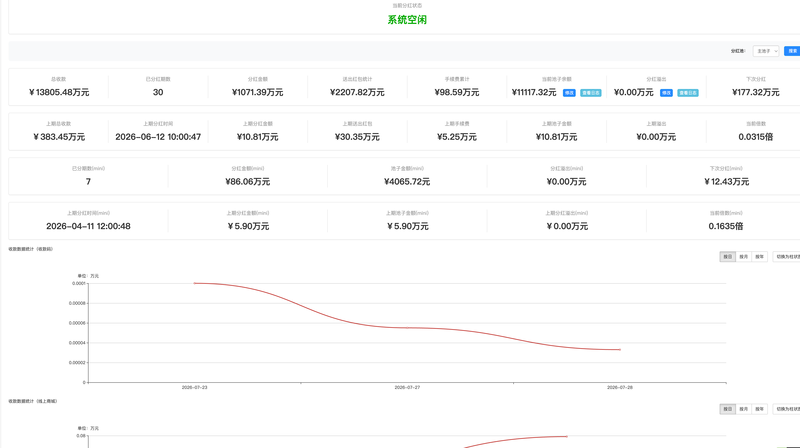Select 按日 tab in the 线上商城 chart
Viewport: 800px width, 448px height.
(728, 409)
